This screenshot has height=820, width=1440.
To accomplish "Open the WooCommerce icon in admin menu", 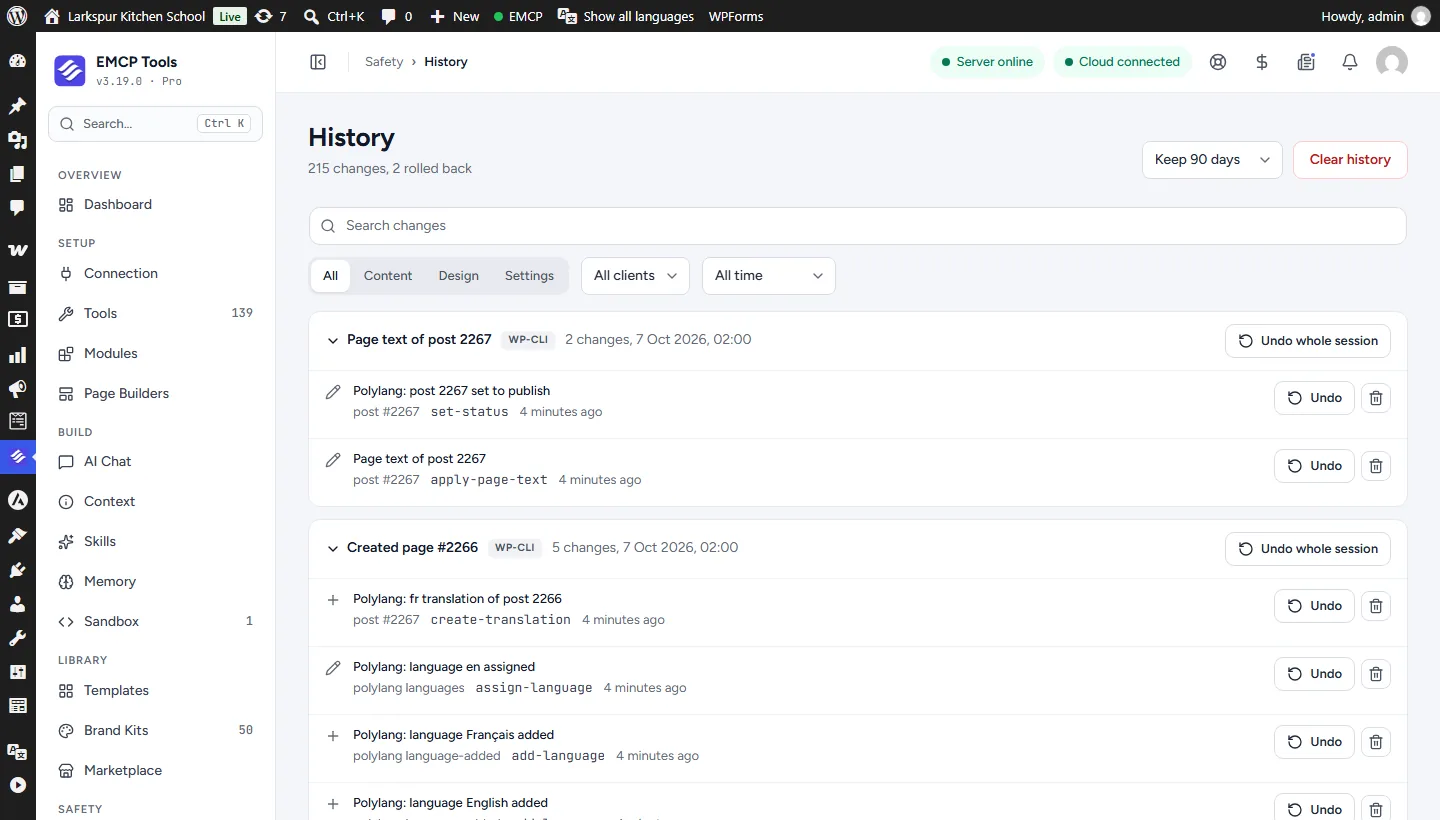I will [17, 250].
